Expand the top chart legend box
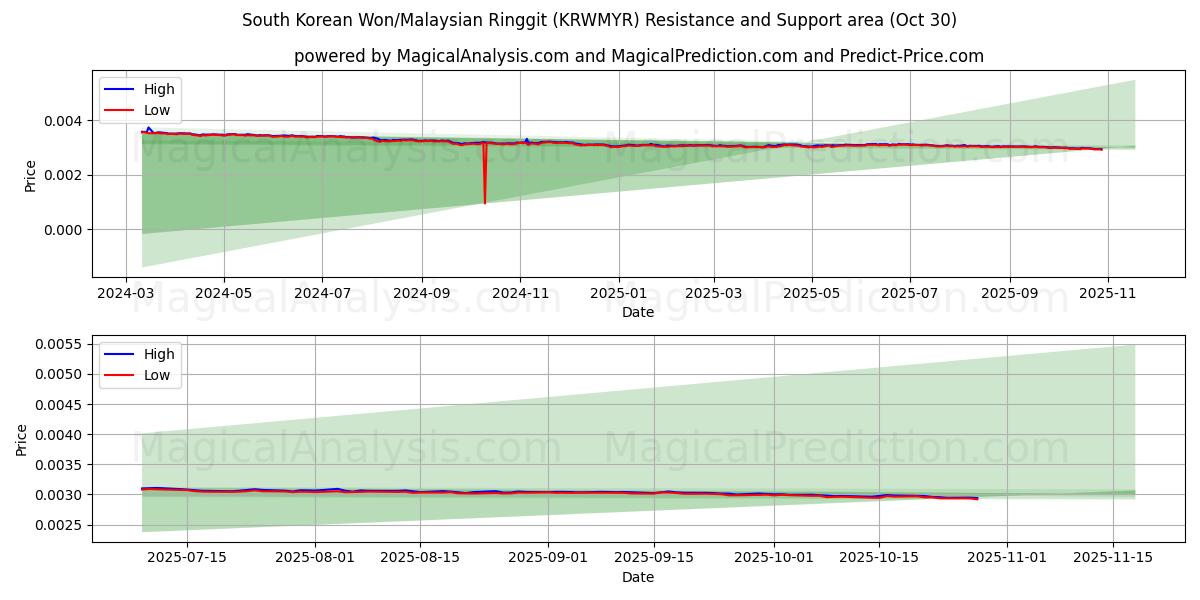The width and height of the screenshot is (1200, 600). pyautogui.click(x=143, y=99)
